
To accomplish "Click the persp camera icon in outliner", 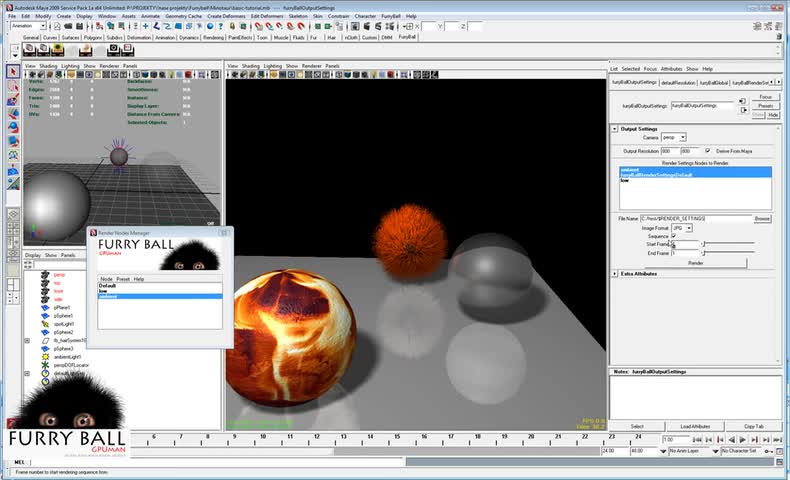I will point(46,274).
